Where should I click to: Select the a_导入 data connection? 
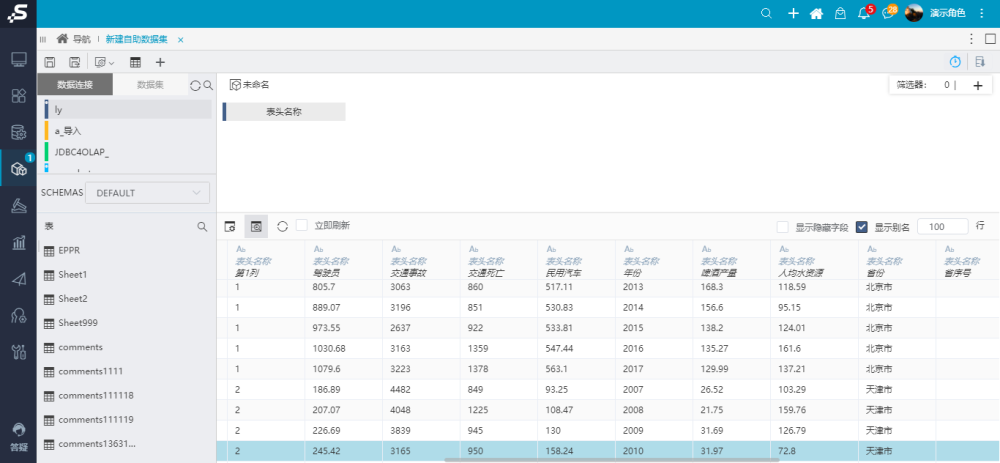click(x=68, y=130)
